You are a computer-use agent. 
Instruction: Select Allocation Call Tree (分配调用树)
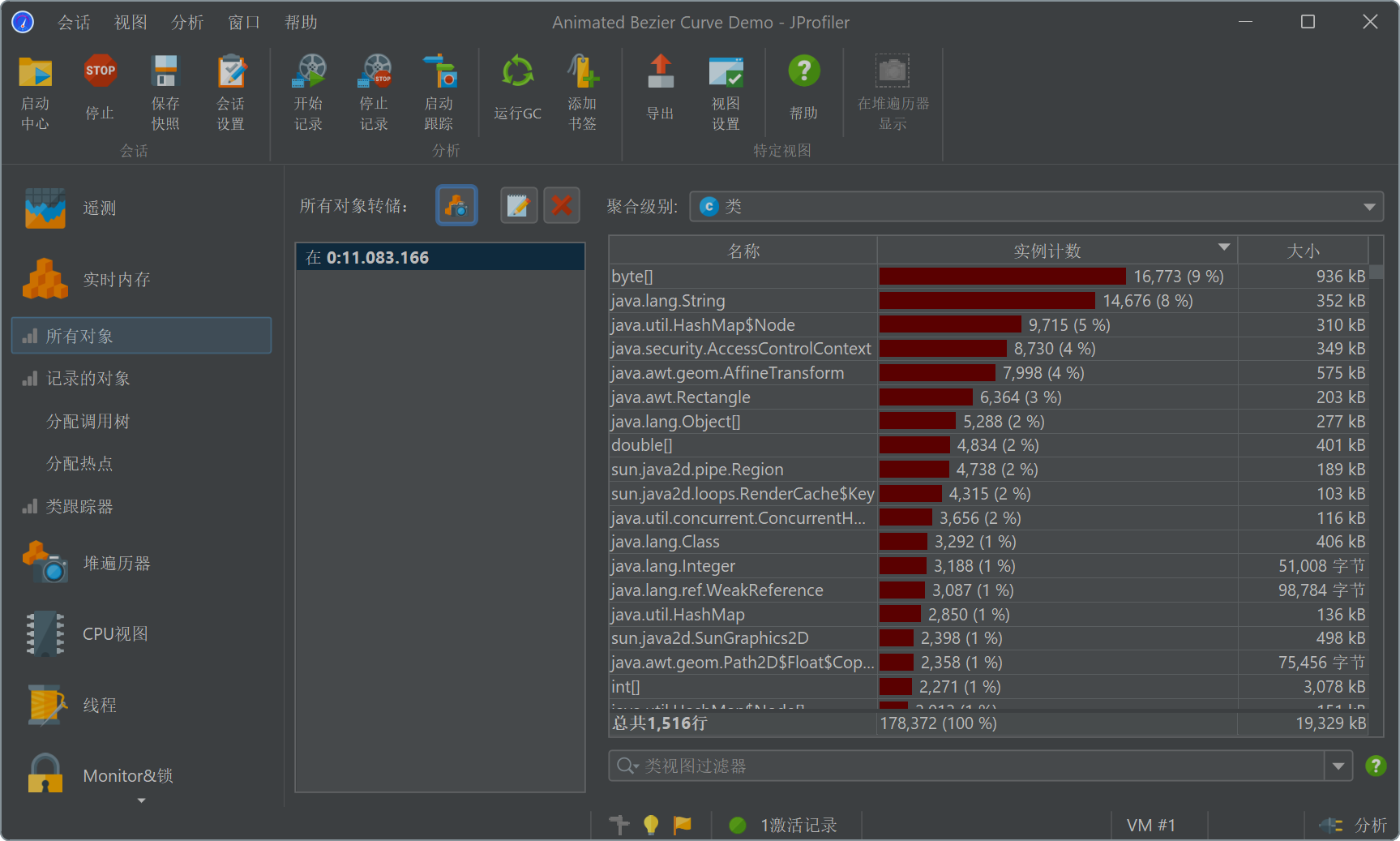[x=141, y=421]
